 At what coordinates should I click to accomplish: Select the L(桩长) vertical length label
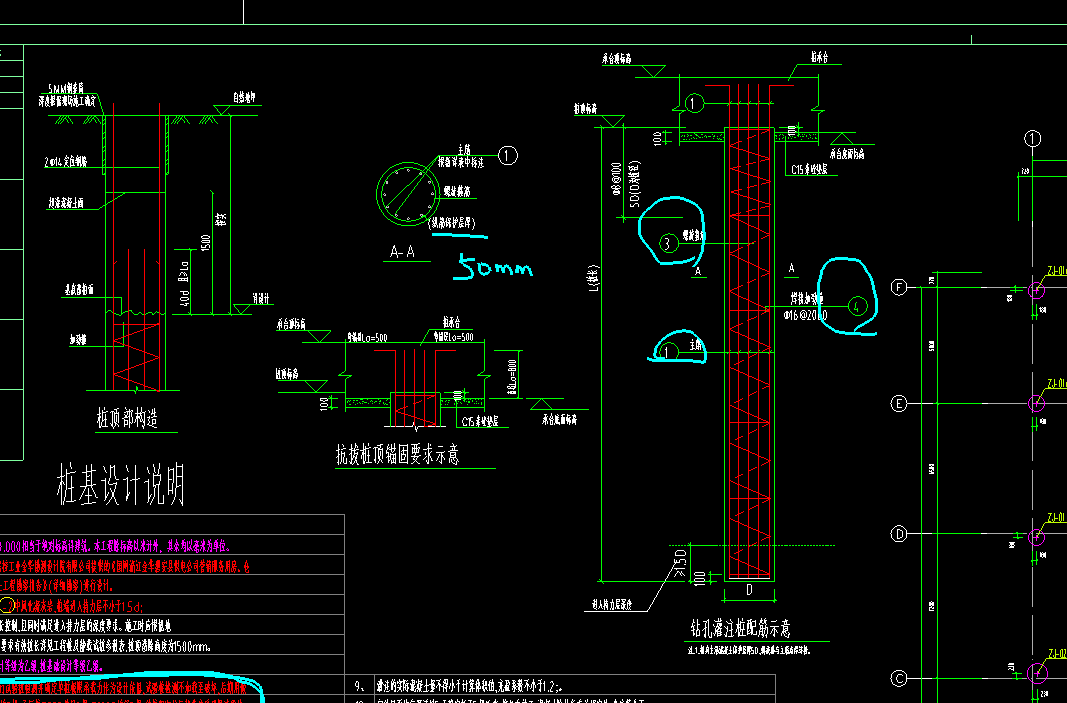click(594, 278)
